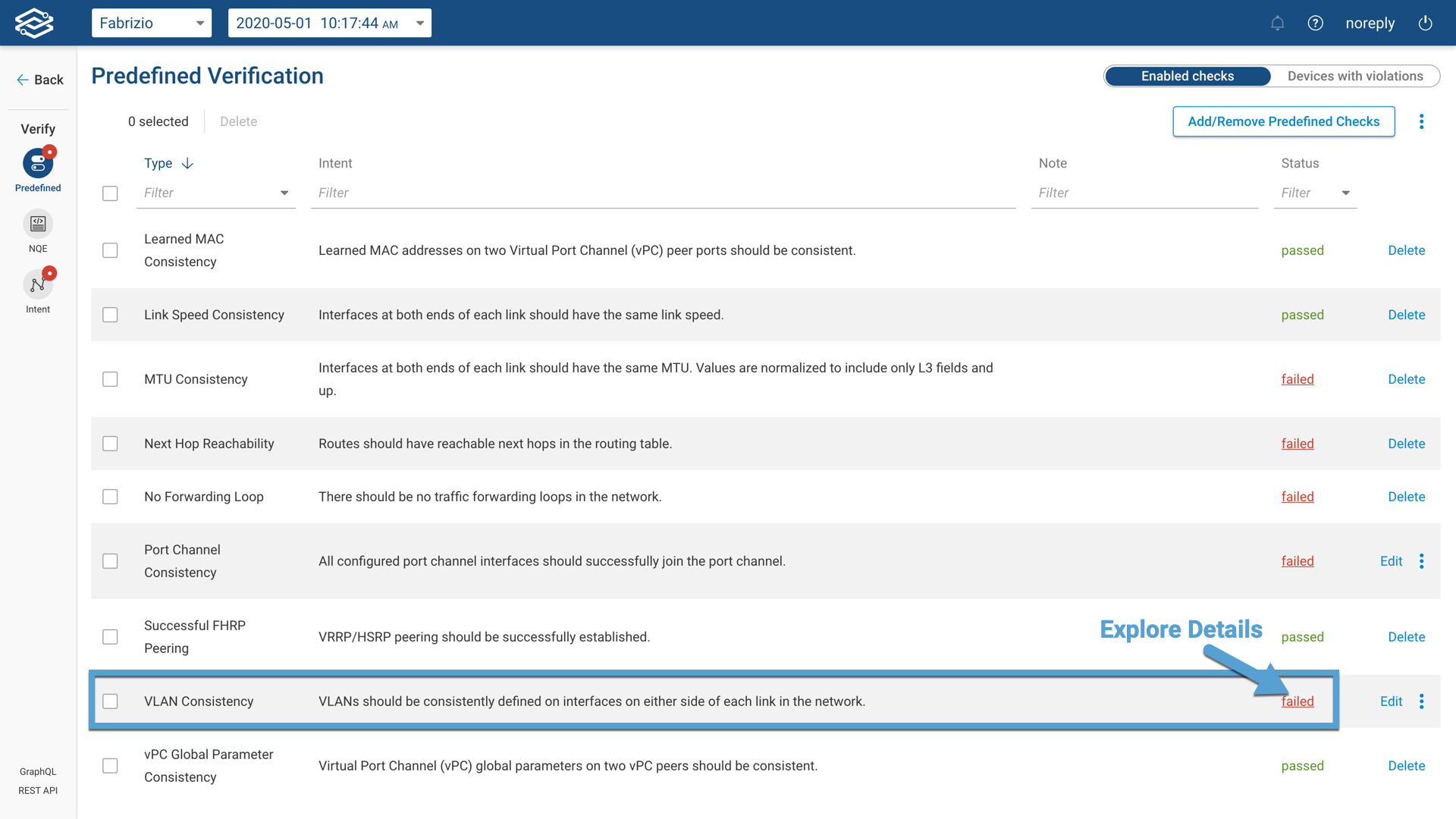This screenshot has width=1456, height=819.
Task: Check the Learned MAC Consistency row checkbox
Action: (110, 250)
